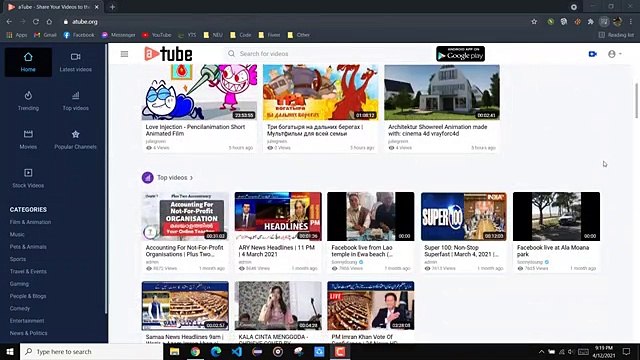Open Popular Channels in sidebar
This screenshot has height=360, width=640.
click(76, 140)
